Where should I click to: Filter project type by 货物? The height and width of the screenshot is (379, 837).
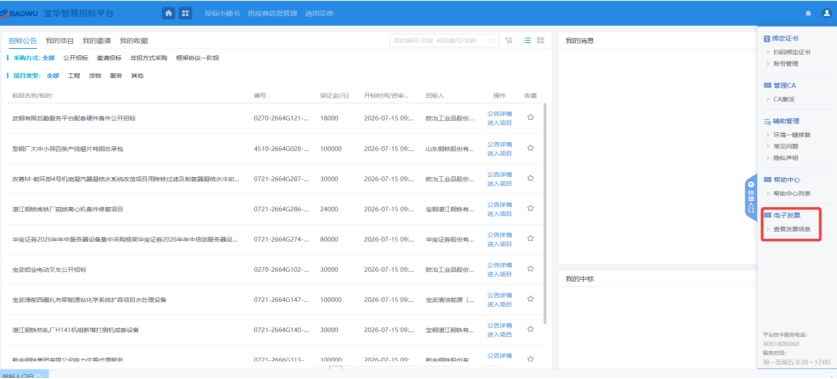(95, 76)
